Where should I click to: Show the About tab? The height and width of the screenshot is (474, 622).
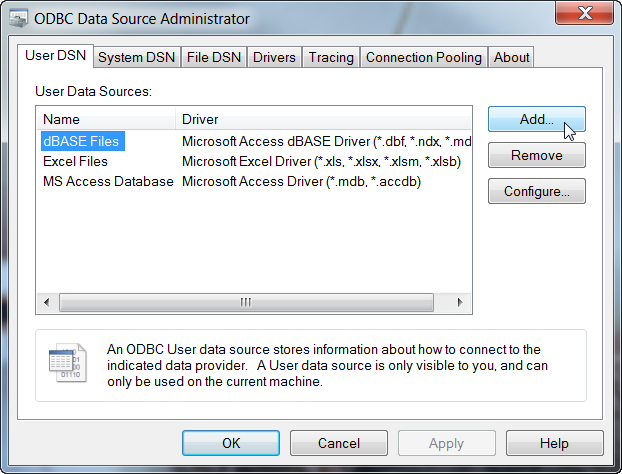(511, 57)
